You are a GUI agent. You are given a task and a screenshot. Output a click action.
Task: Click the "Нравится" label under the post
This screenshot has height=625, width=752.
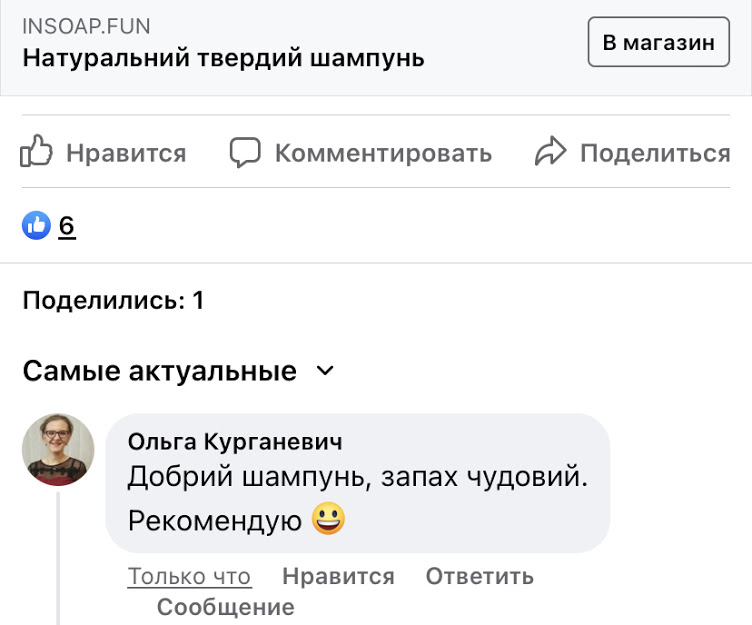tap(126, 153)
